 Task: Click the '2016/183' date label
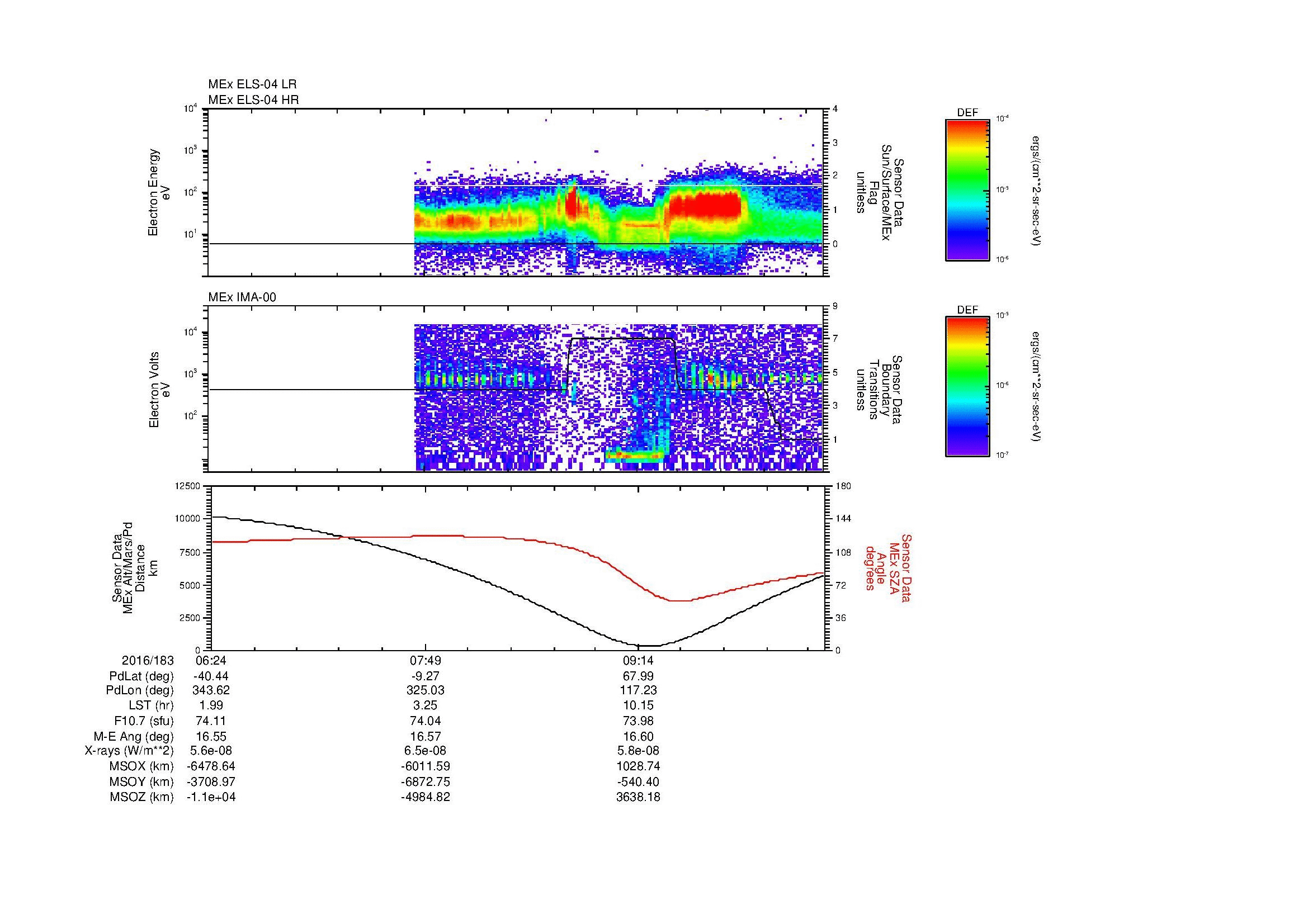(x=148, y=660)
